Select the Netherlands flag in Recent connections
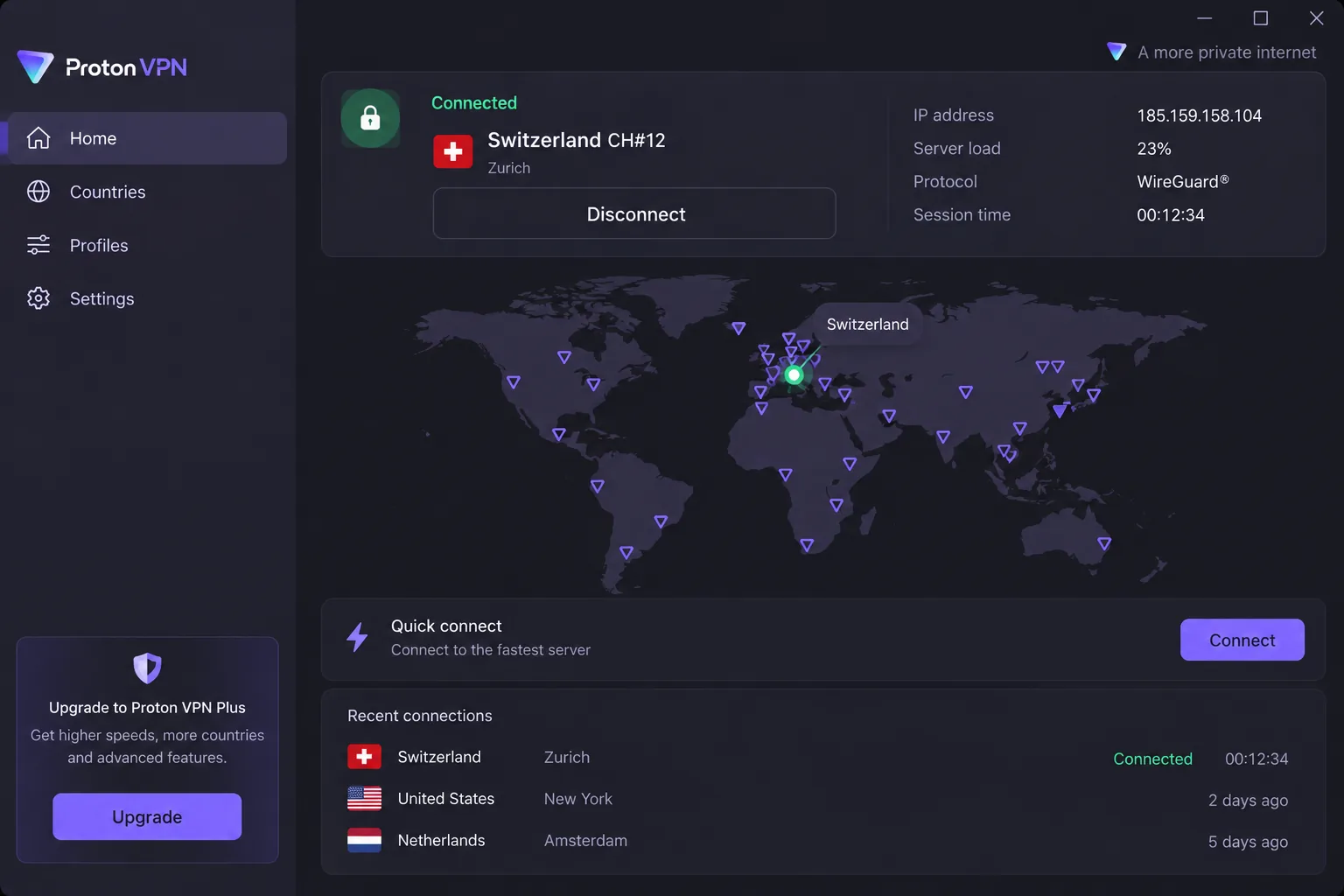 pyautogui.click(x=364, y=840)
